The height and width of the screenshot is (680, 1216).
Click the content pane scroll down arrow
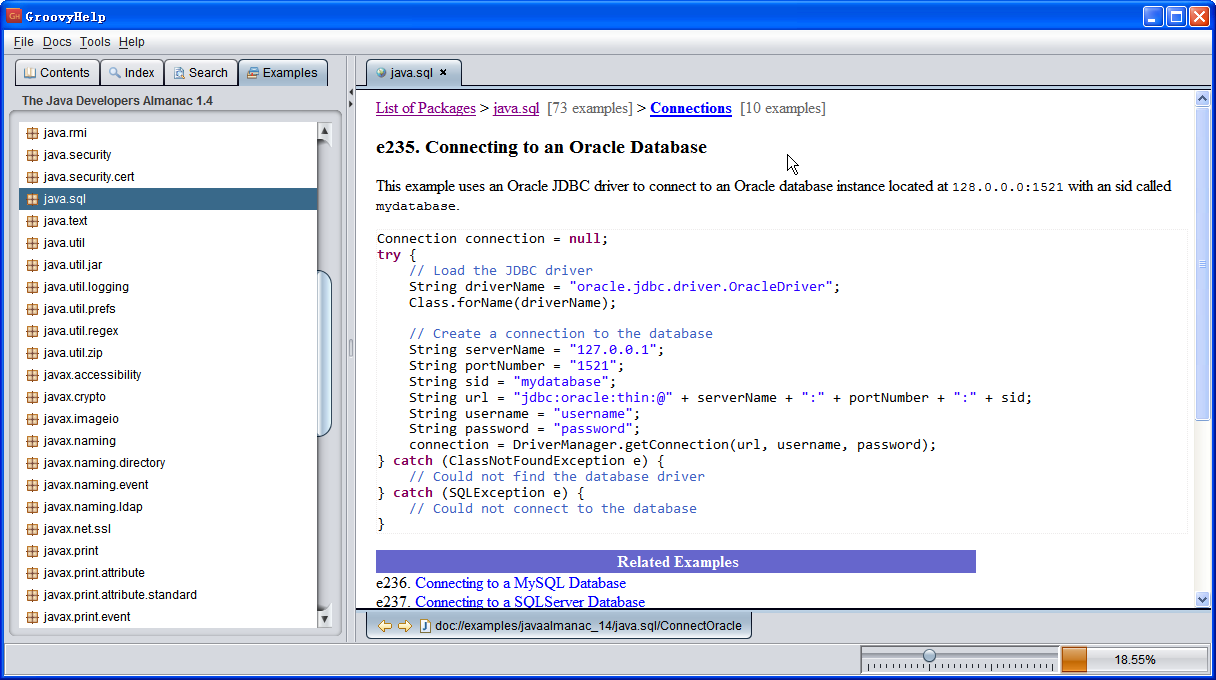point(1202,599)
